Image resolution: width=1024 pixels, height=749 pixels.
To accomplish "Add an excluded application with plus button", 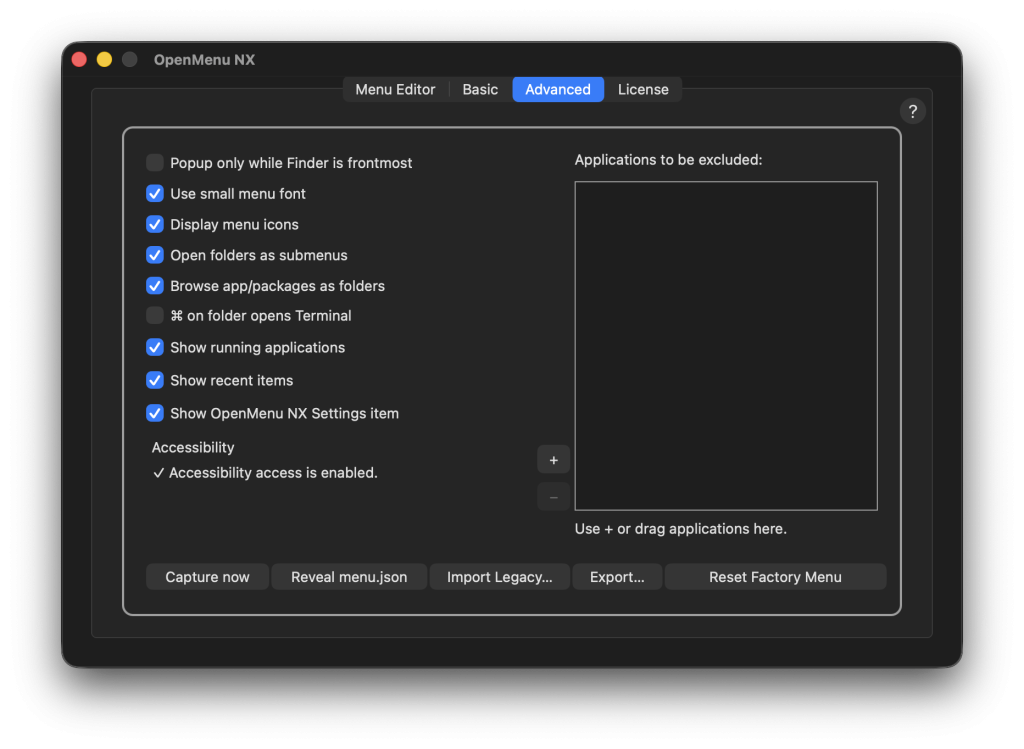I will pyautogui.click(x=553, y=460).
